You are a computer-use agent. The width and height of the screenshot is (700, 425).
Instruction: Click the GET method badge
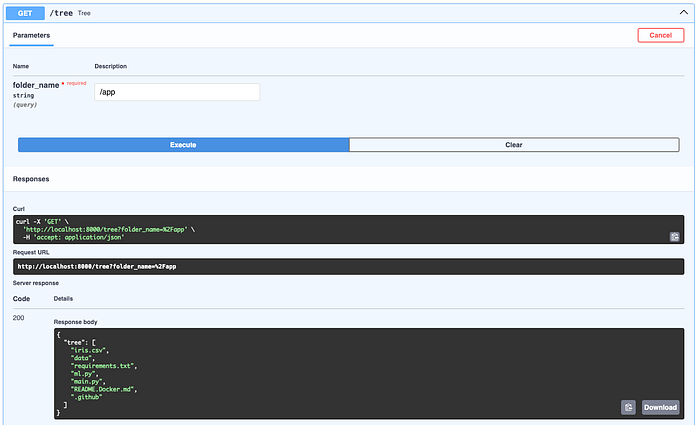pos(25,13)
